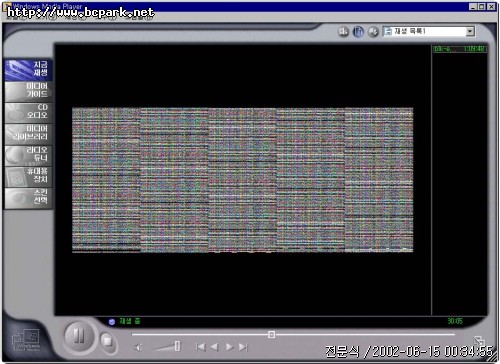500x364 pixels.
Task: Adjust the volume slider handle
Action: 177,346
